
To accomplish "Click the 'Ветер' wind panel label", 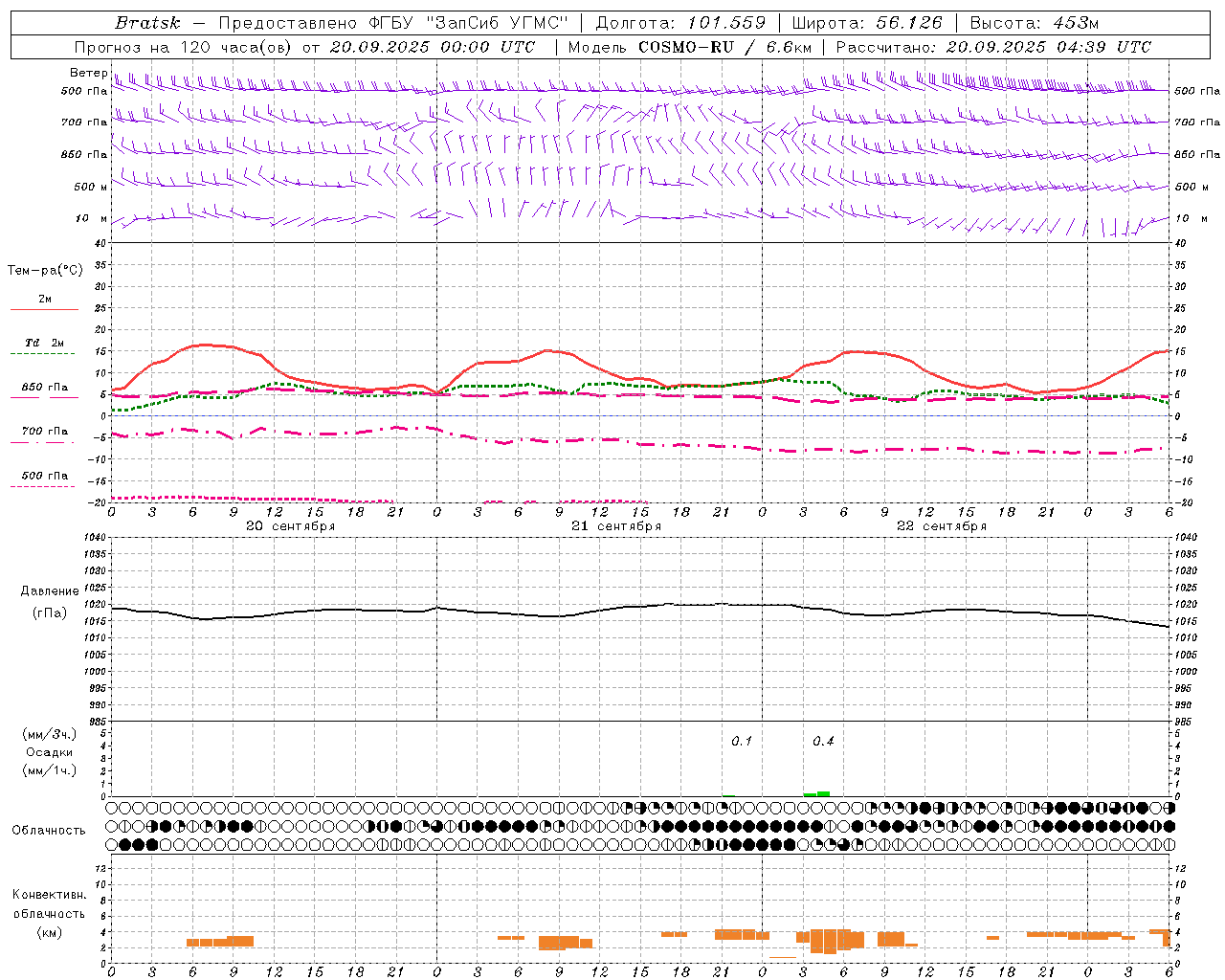I will click(x=88, y=73).
